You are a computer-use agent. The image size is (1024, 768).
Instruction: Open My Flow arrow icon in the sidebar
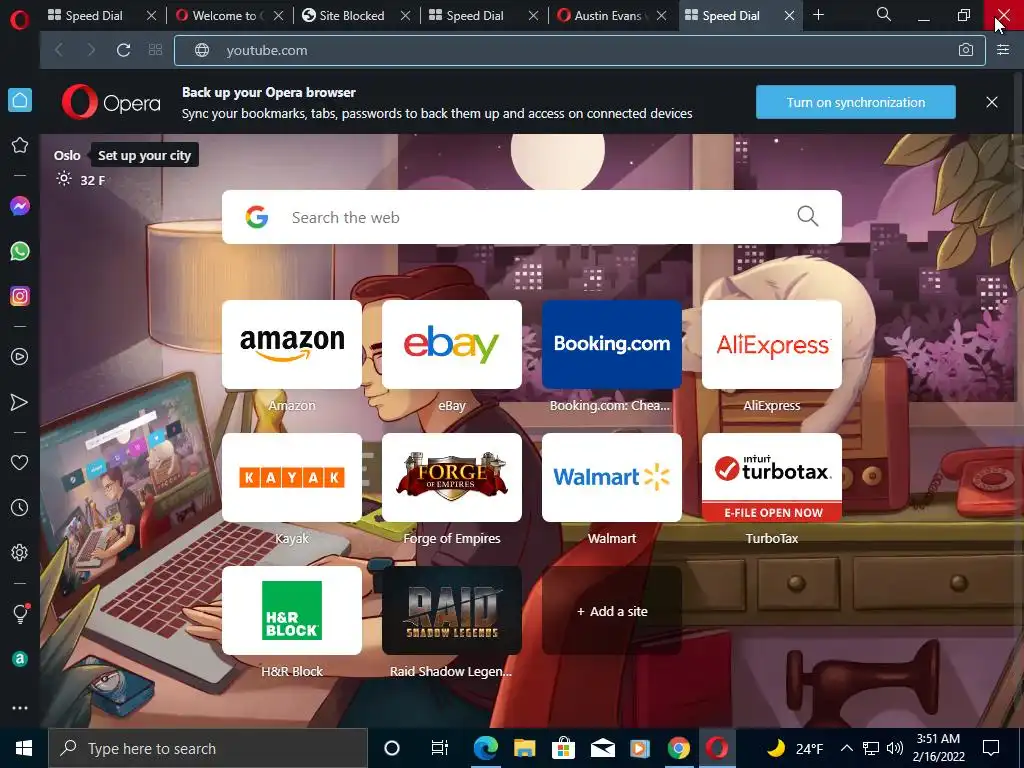(20, 402)
